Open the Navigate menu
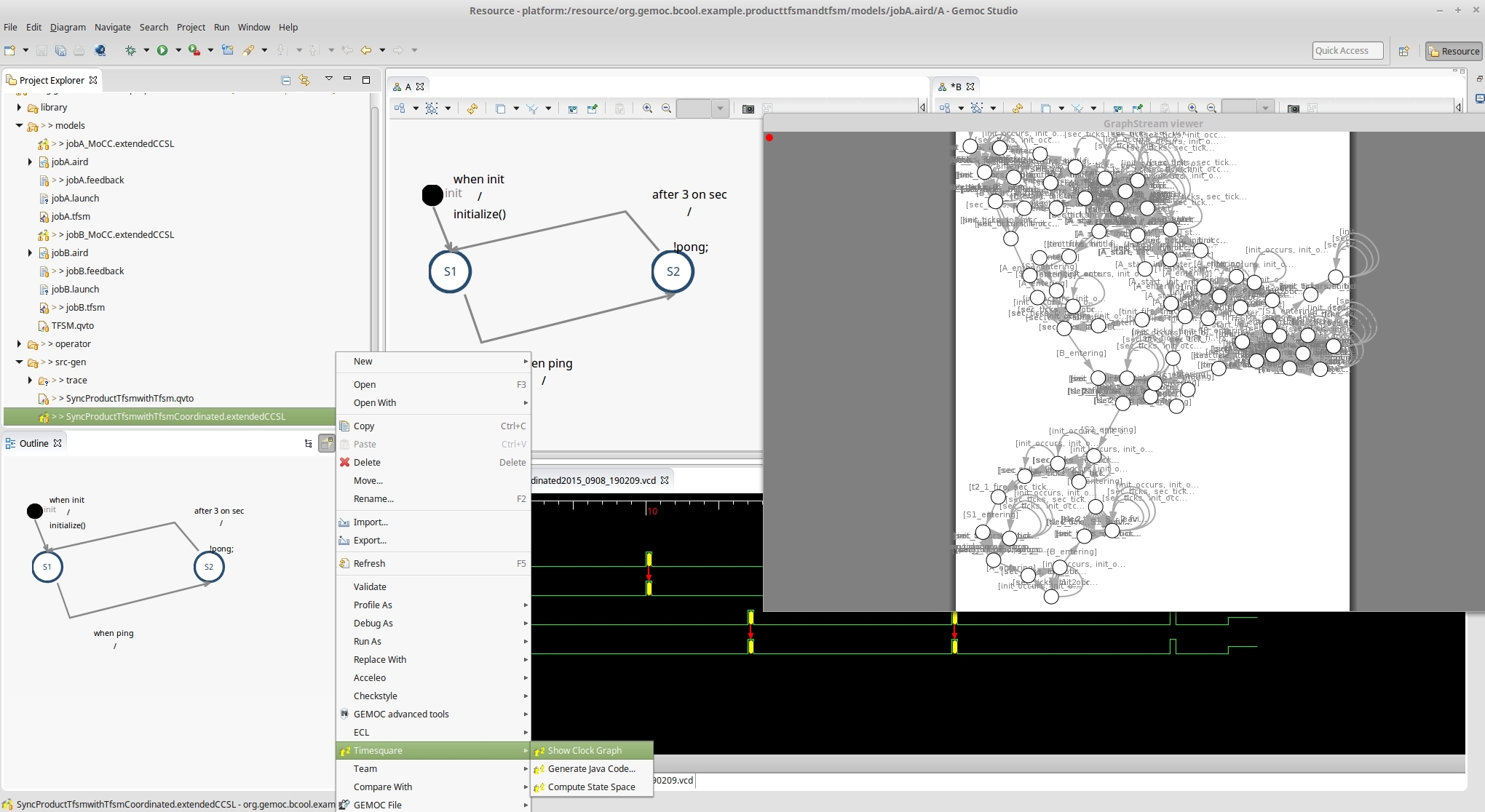Viewport: 1485px width, 812px height. [112, 27]
